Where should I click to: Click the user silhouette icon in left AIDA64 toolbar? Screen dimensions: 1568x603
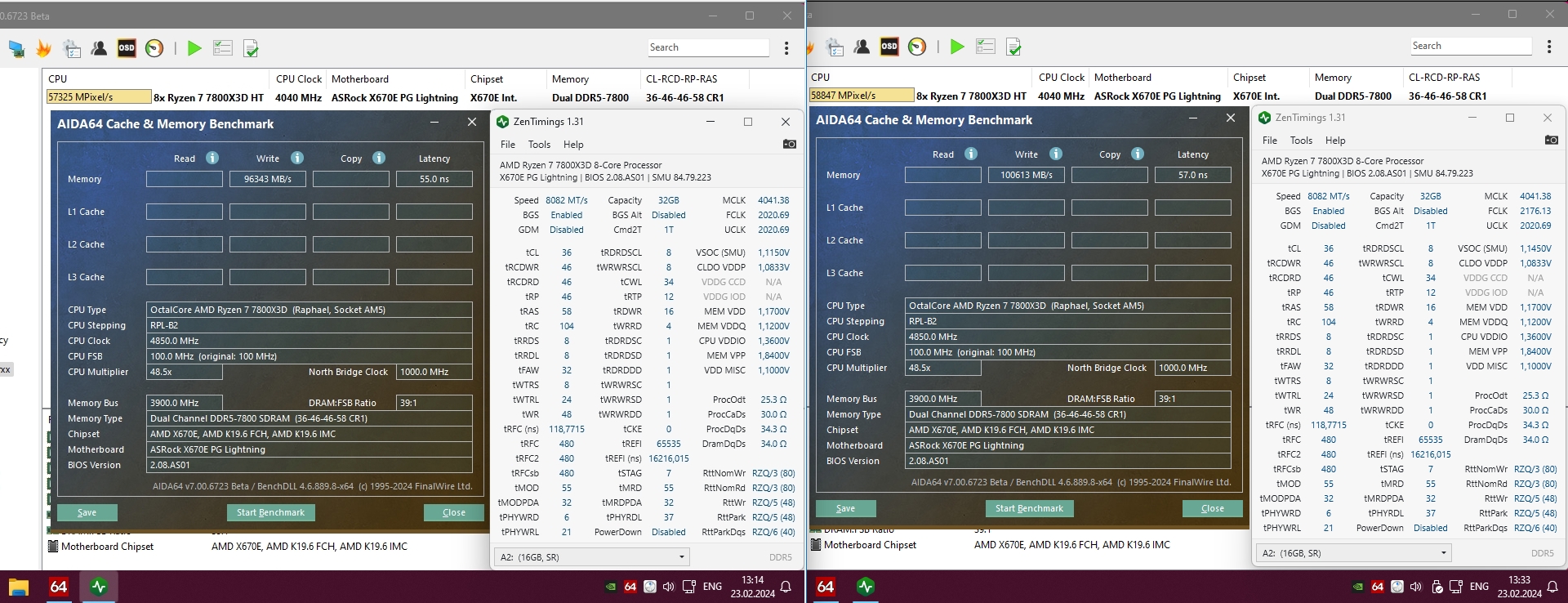tap(99, 48)
